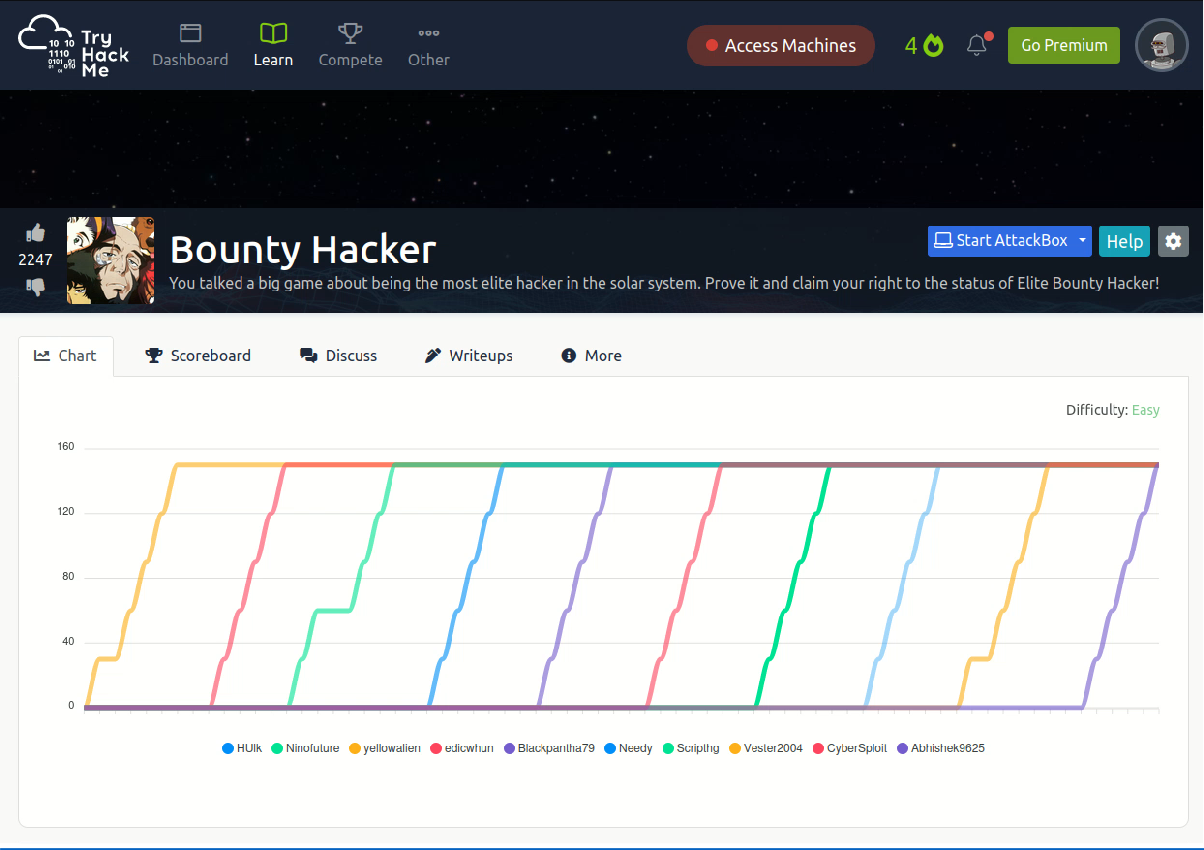Expand the Start AttackBox dropdown arrow
The width and height of the screenshot is (1204, 850).
[1082, 241]
